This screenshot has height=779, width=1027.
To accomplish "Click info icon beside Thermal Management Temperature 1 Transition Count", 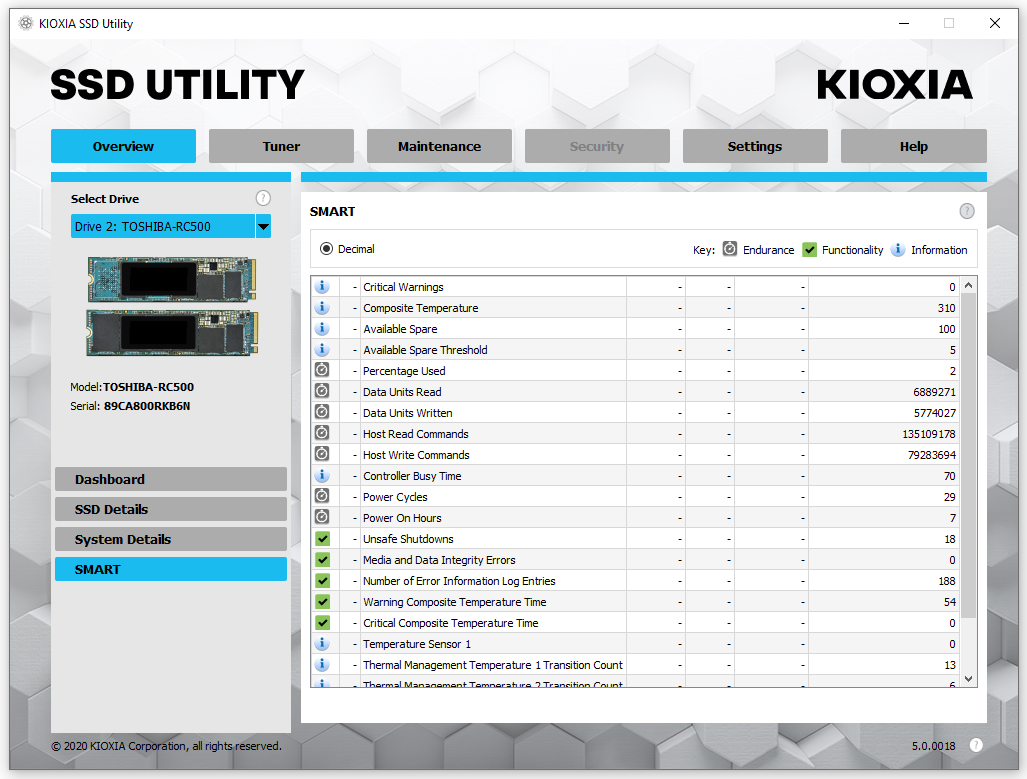I will 322,664.
